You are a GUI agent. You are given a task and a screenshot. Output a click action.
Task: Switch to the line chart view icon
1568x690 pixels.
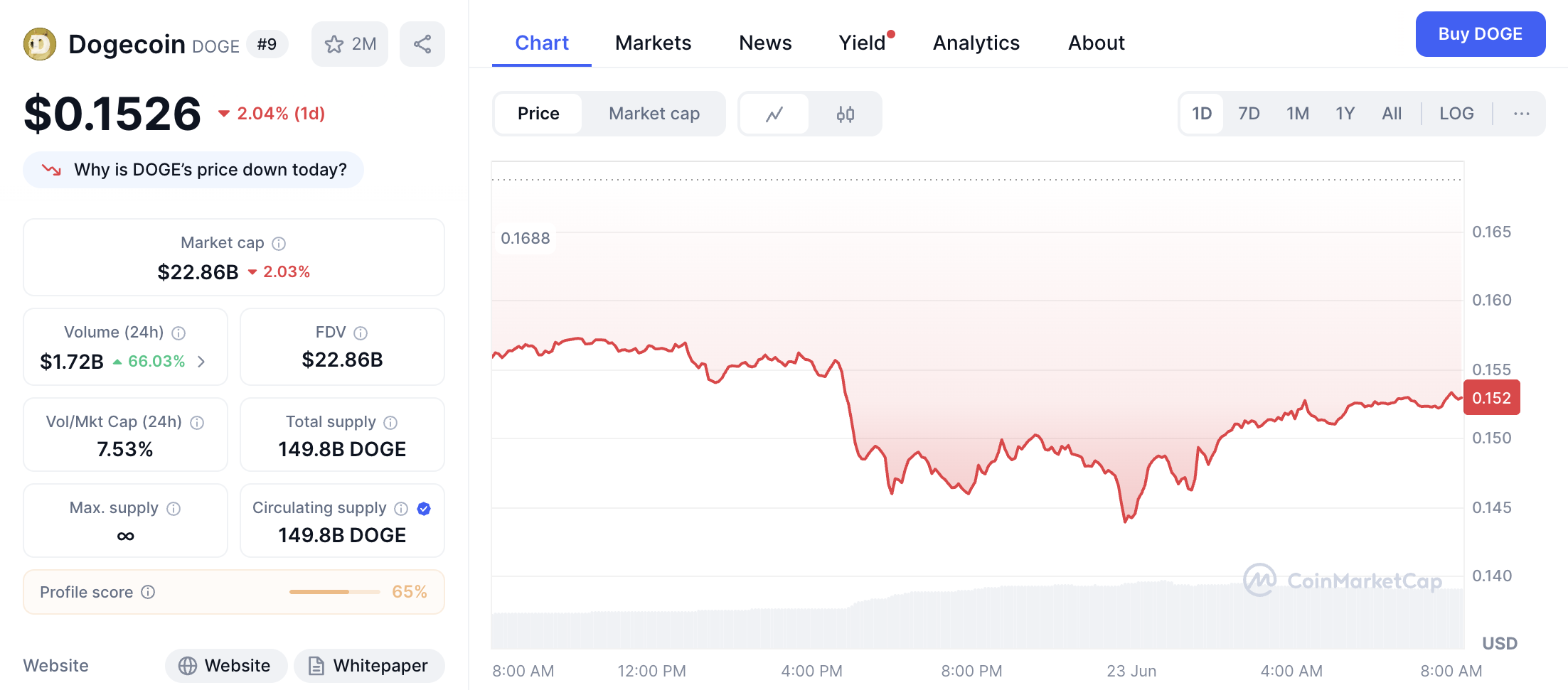(x=774, y=114)
